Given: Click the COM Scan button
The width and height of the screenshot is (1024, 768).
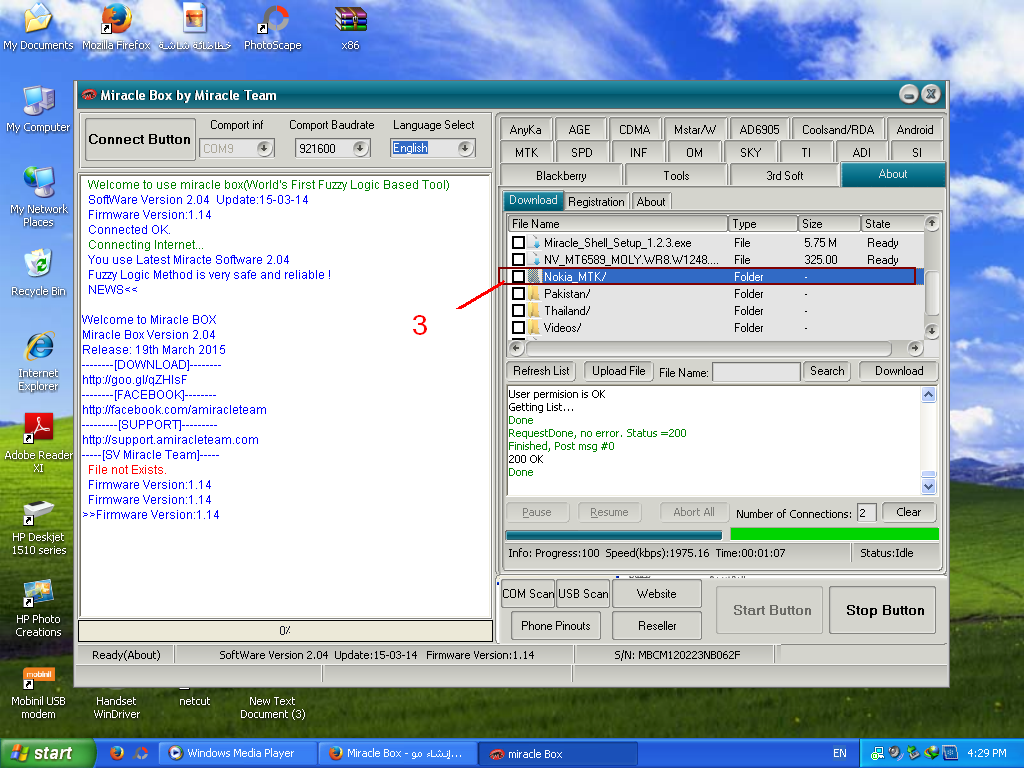Looking at the screenshot, I should [x=528, y=594].
